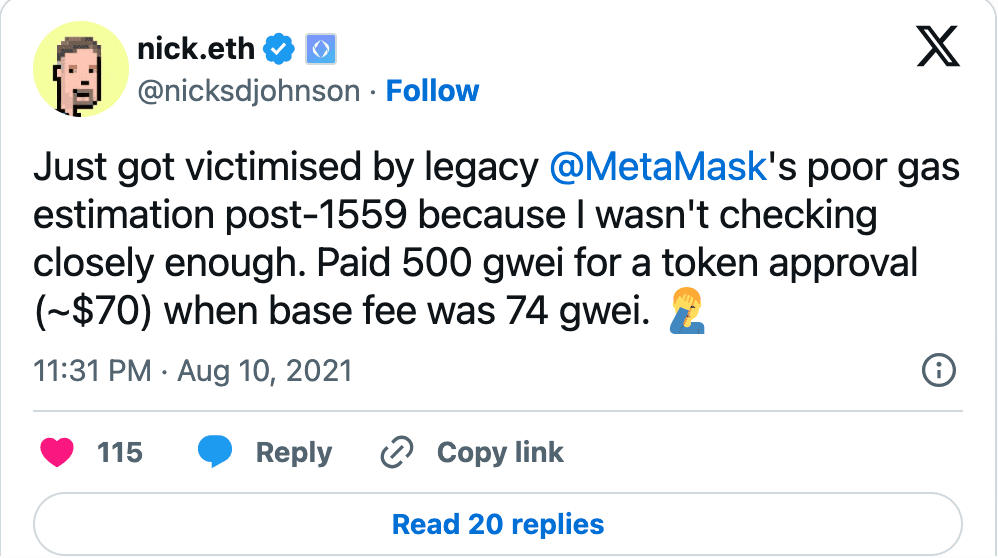Like the tweet with the heart icon
The image size is (998, 558).
58,452
